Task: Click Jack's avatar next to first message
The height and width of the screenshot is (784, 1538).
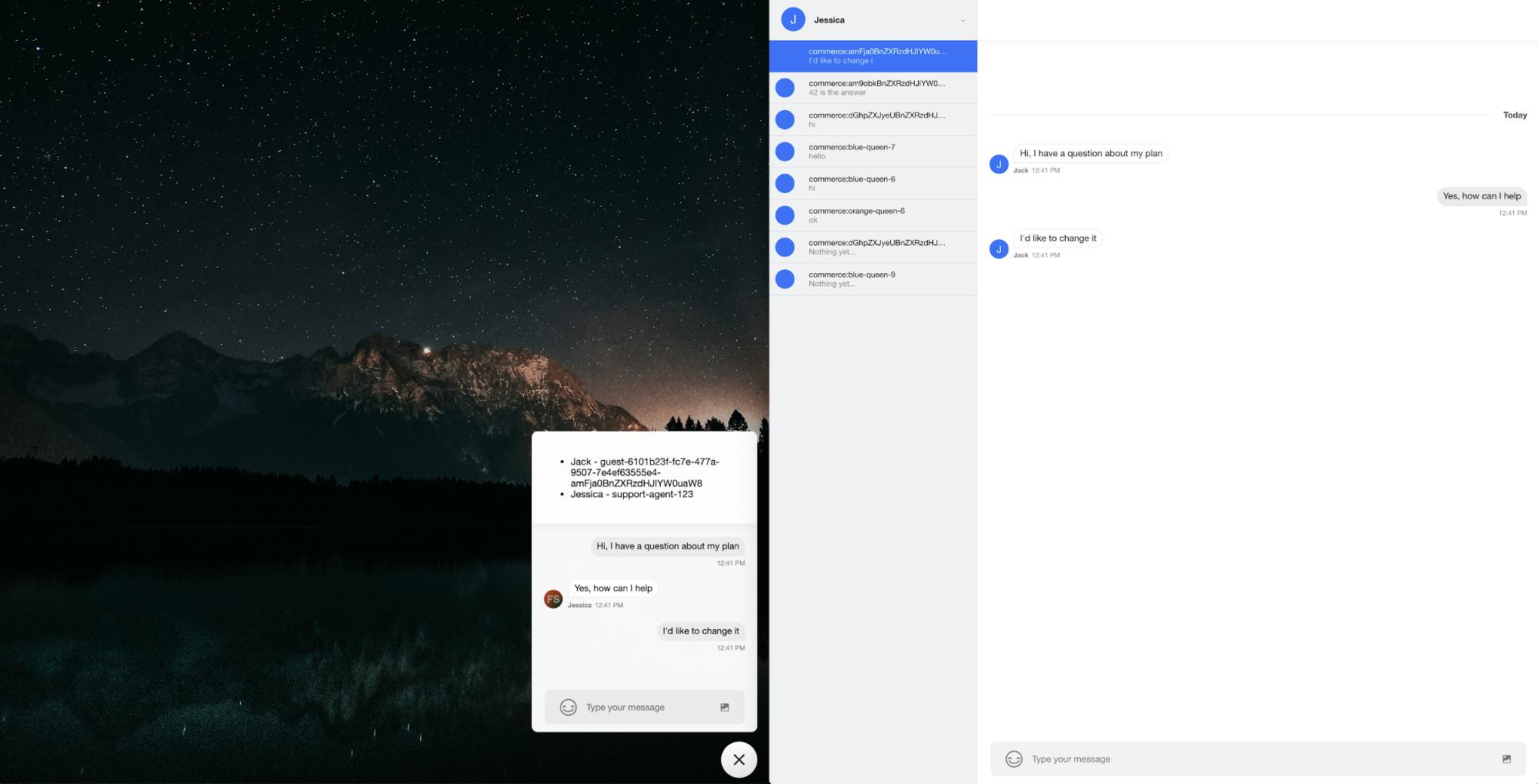Action: tap(999, 164)
